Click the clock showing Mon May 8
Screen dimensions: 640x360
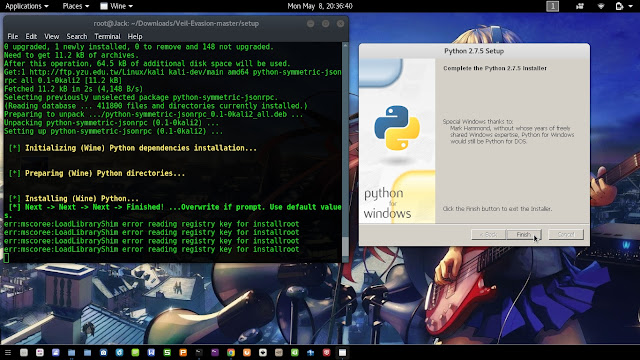pyautogui.click(x=320, y=6)
